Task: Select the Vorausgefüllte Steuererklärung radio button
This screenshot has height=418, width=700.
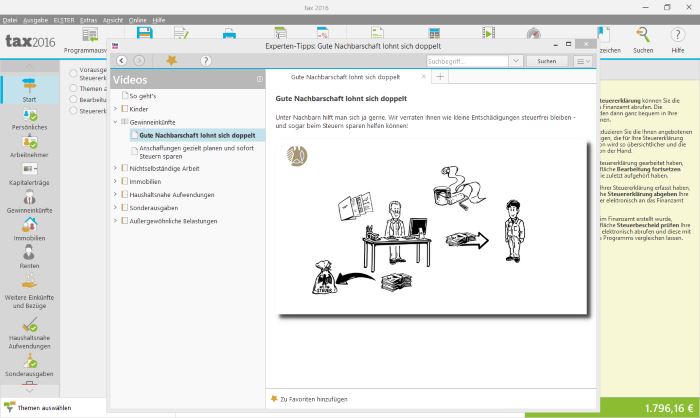Action: [x=73, y=74]
